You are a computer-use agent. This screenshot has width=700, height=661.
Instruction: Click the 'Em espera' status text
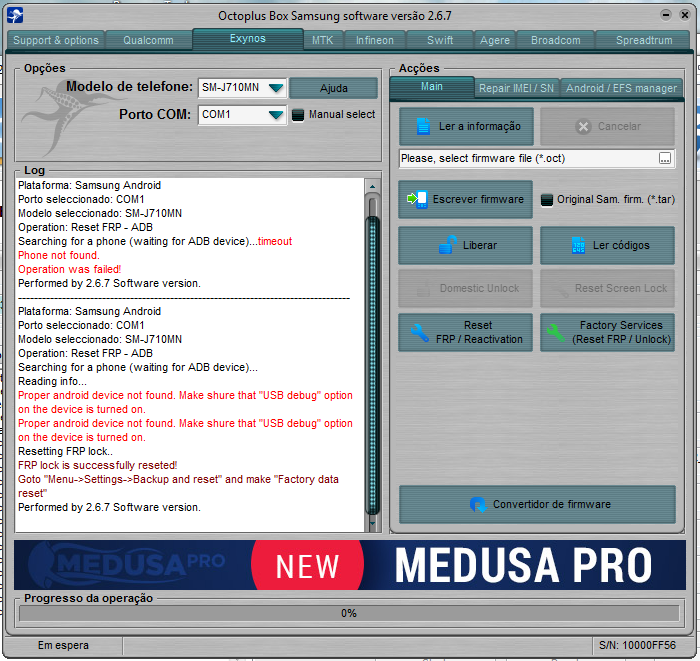(63, 645)
